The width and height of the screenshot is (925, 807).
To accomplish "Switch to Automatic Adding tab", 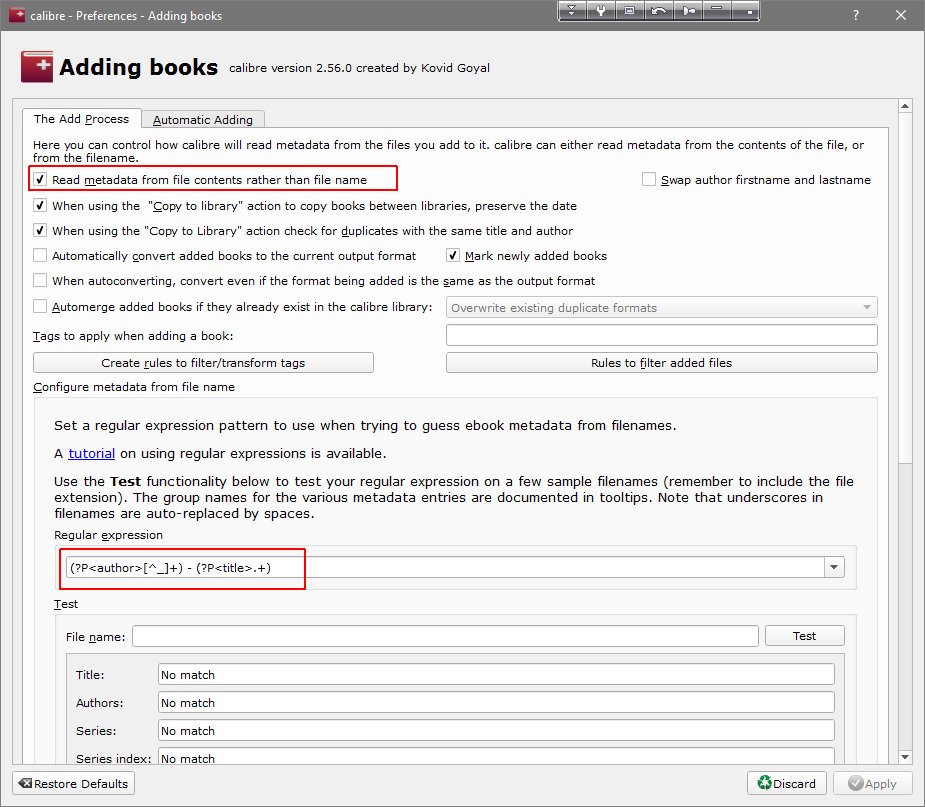I will 203,120.
